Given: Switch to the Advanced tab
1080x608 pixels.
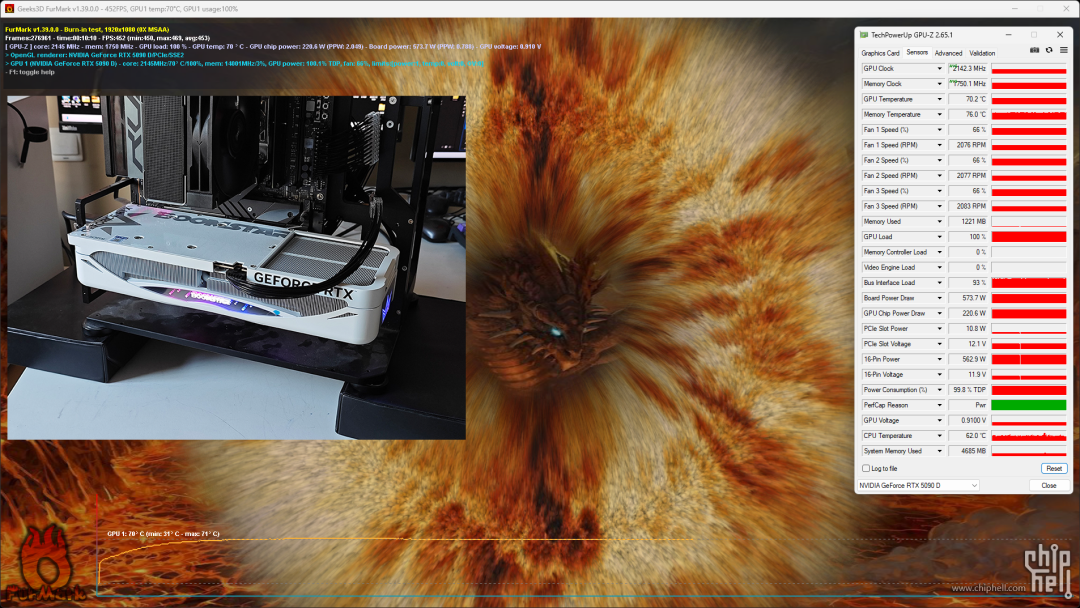Looking at the screenshot, I should [948, 53].
